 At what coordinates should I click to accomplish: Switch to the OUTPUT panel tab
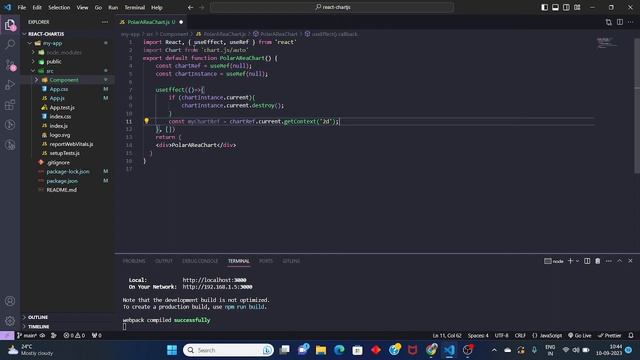(x=164, y=261)
